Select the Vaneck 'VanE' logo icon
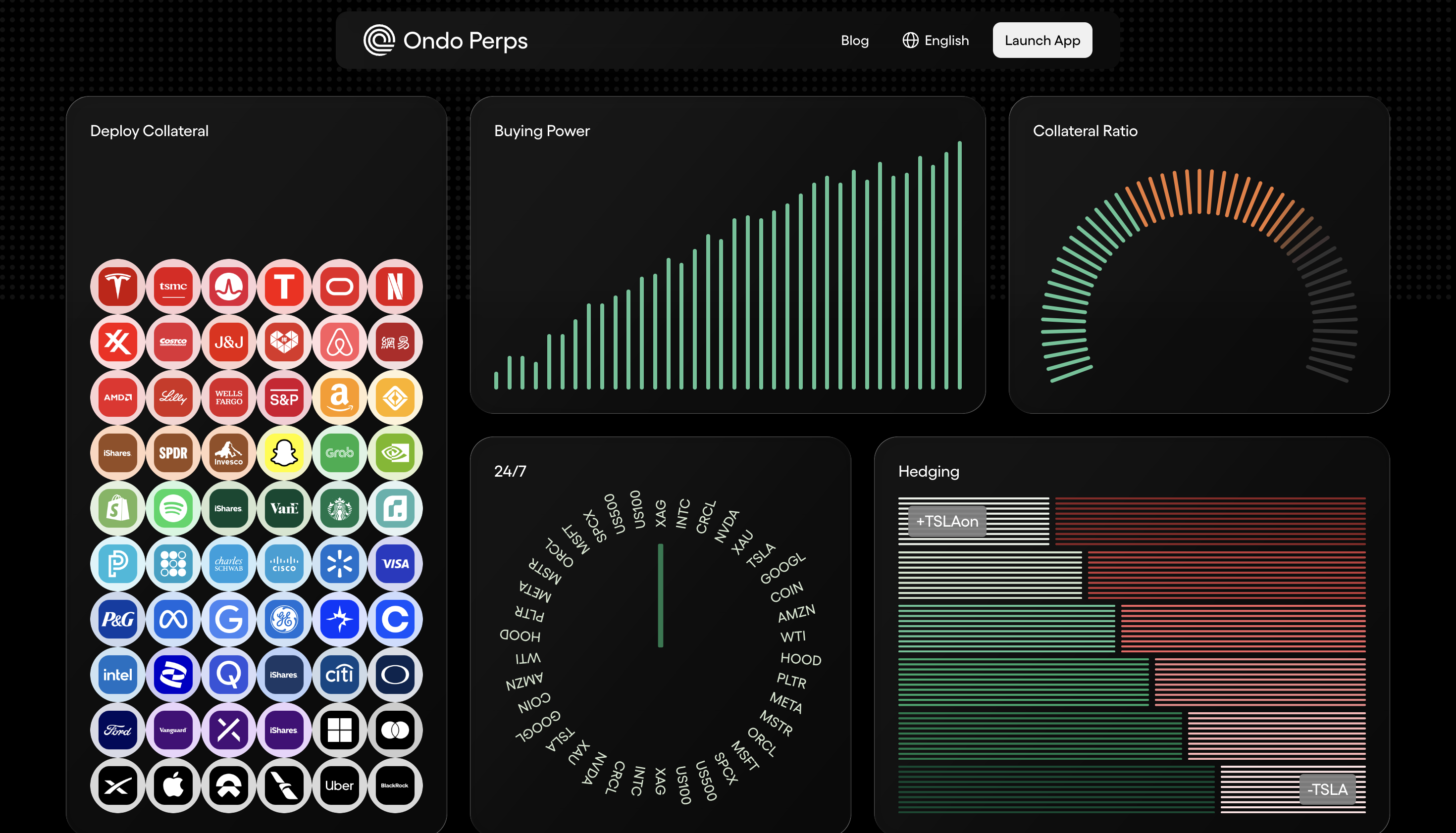This screenshot has height=833, width=1456. tap(284, 508)
